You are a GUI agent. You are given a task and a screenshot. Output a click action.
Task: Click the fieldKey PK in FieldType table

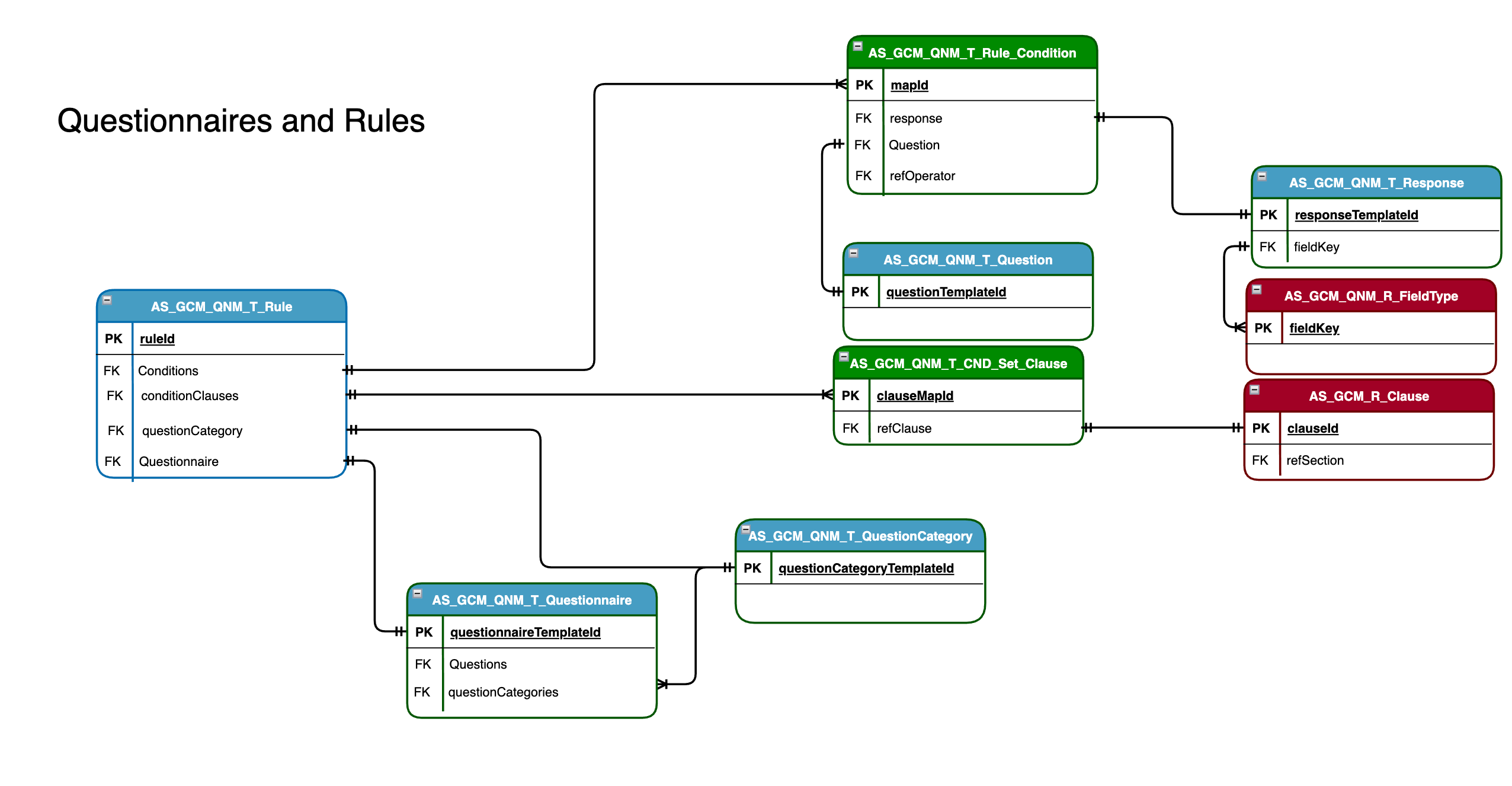tap(1314, 328)
